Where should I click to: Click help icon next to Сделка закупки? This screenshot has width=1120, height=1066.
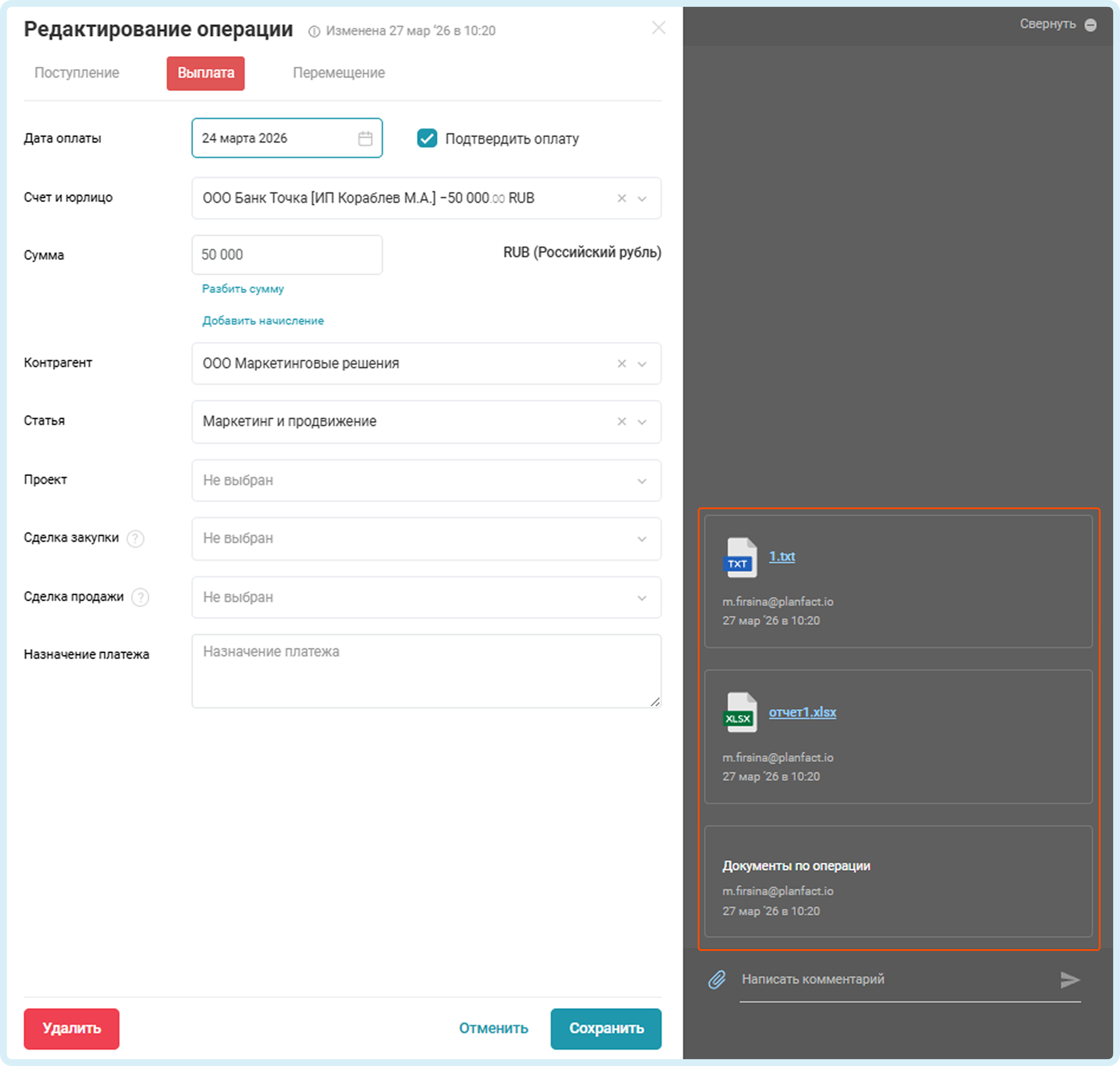point(135,538)
